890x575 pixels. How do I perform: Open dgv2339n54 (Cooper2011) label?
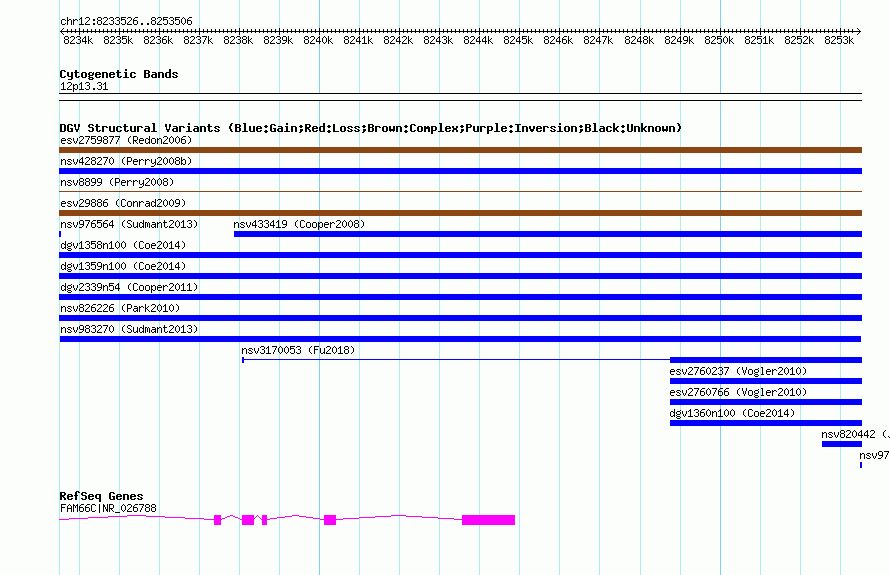[x=129, y=287]
